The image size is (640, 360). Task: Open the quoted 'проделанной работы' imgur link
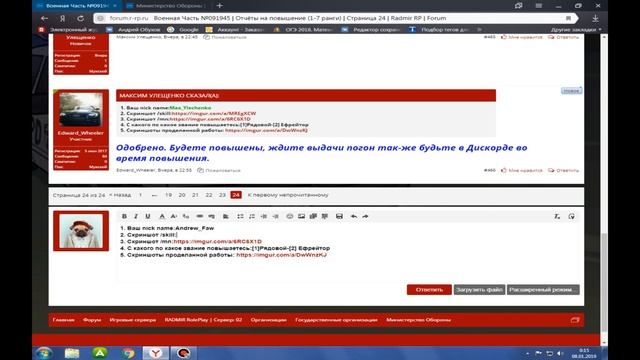coord(267,130)
